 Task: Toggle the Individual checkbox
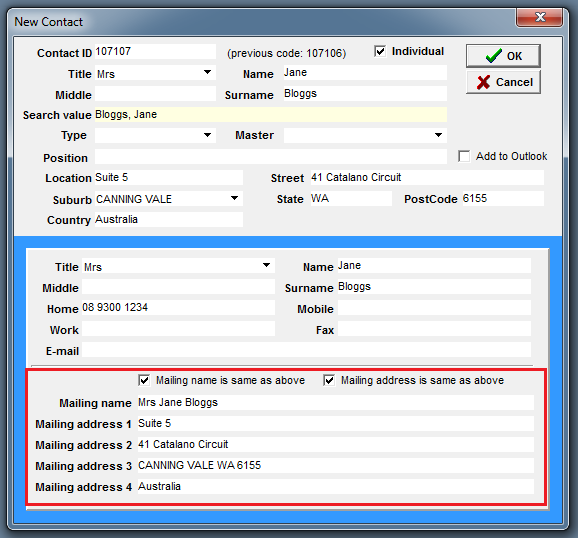pyautogui.click(x=380, y=51)
